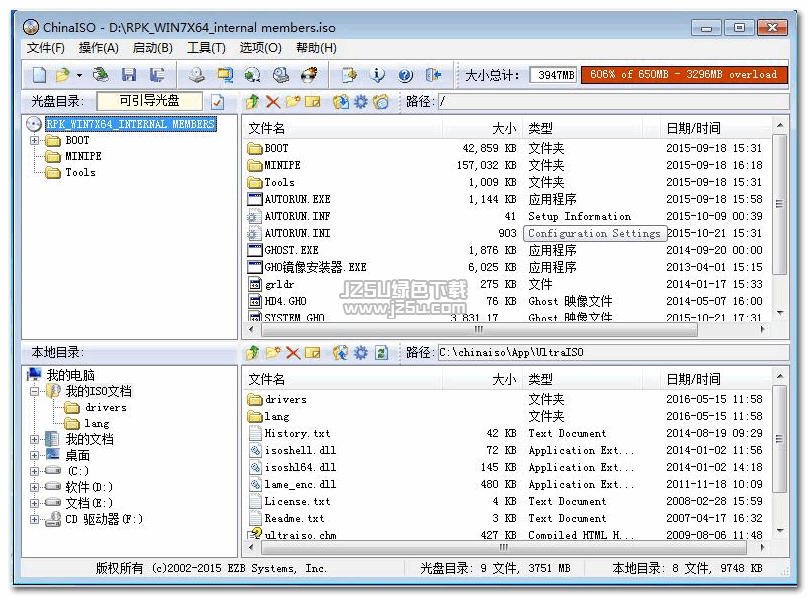This screenshot has width=808, height=598.
Task: Create new folder in the local pane toolbar
Action: 273,353
